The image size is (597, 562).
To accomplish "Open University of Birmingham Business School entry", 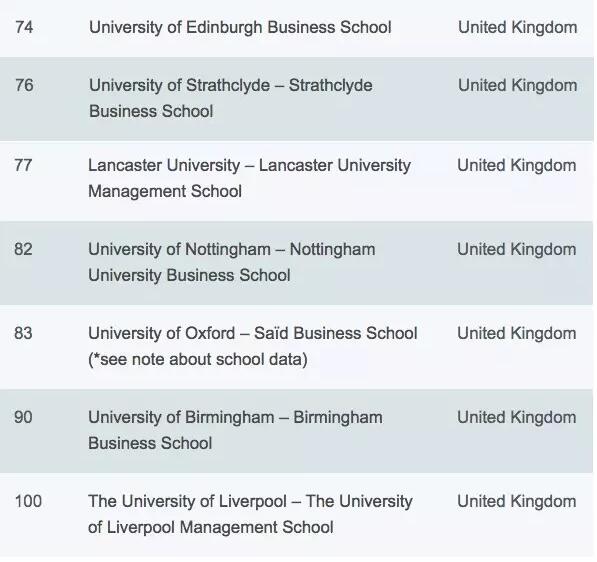I will (x=235, y=430).
